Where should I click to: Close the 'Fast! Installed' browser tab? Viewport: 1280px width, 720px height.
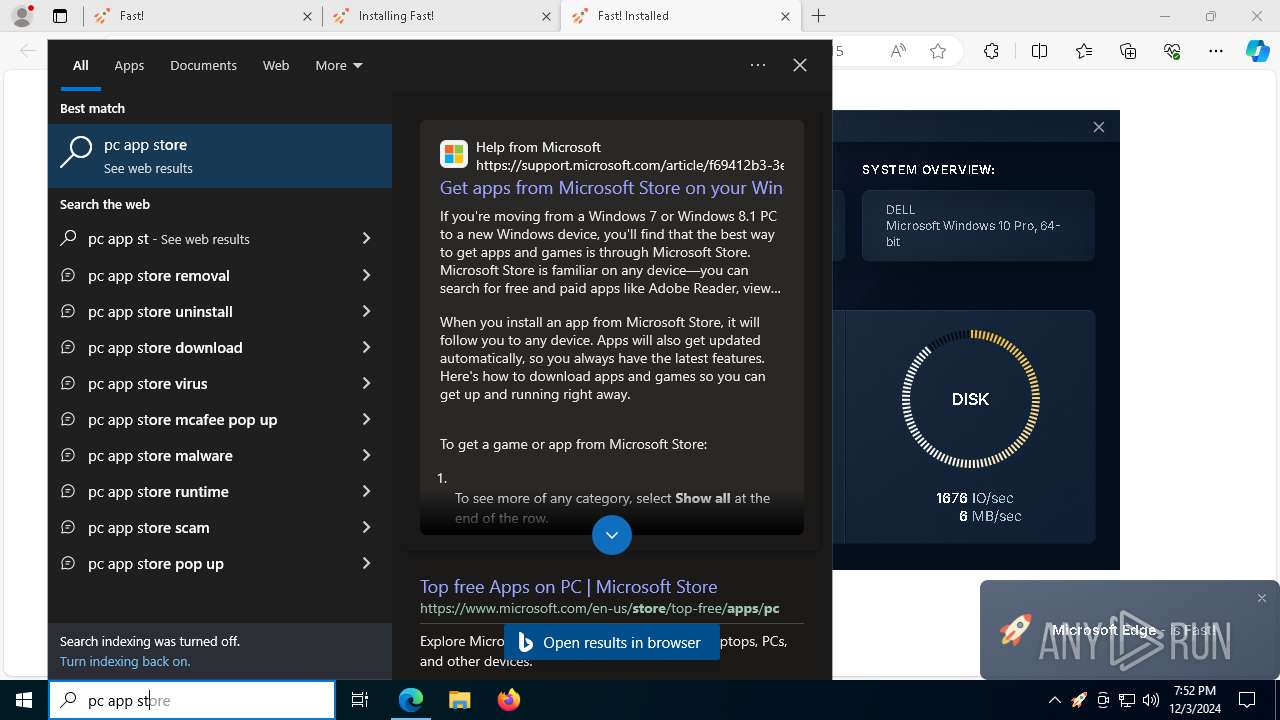point(785,16)
